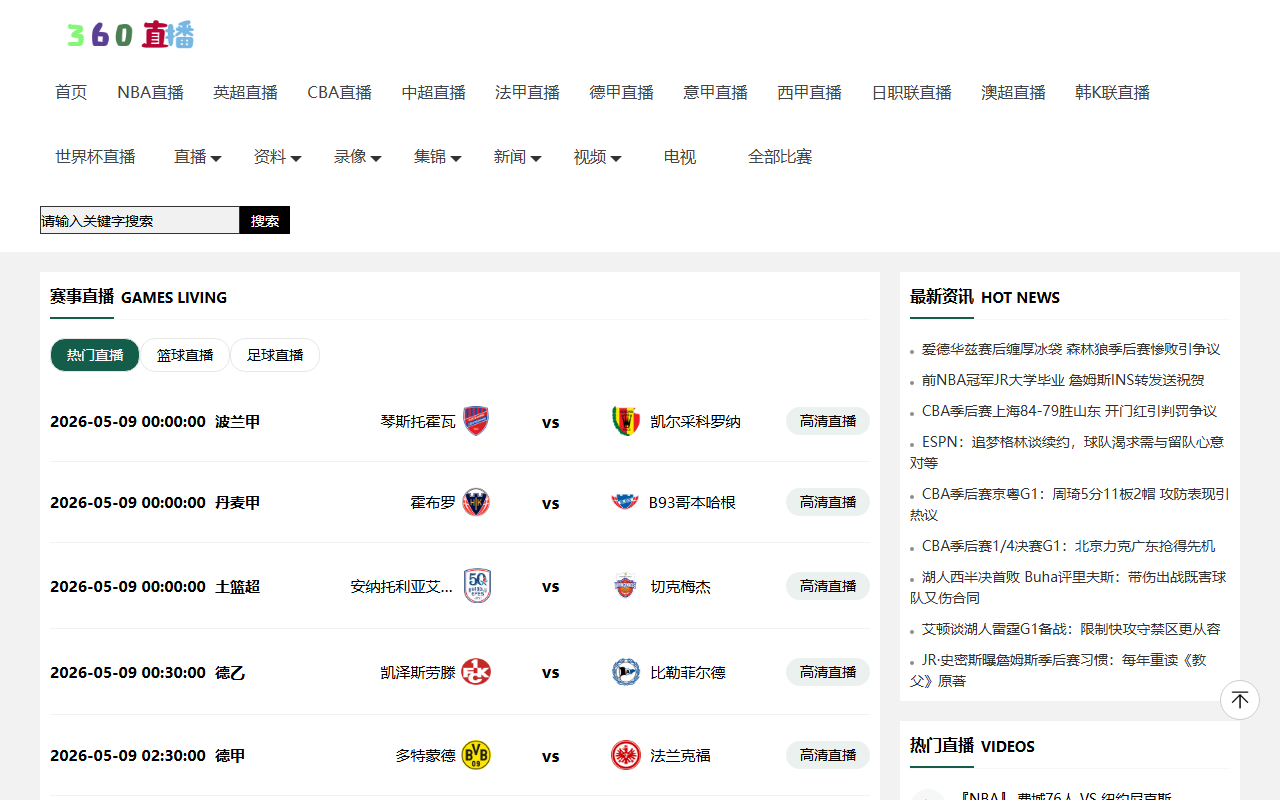
Task: Click the 凯泽斯劳滕 team crest
Action: (476, 672)
